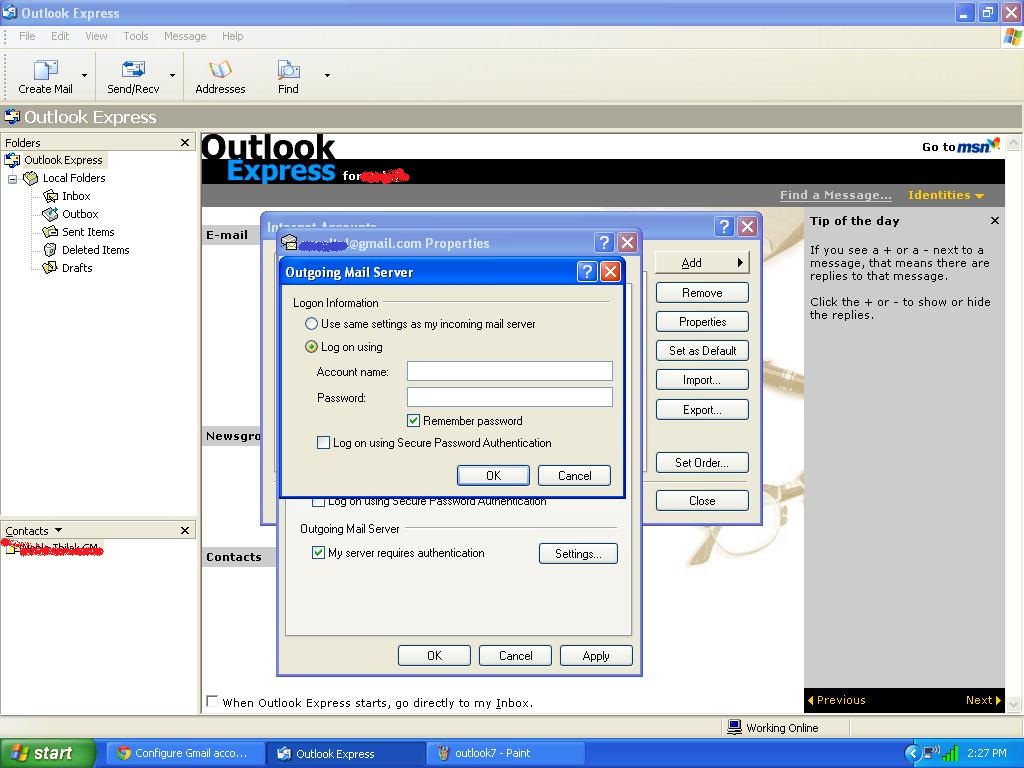
Task: Open the Addresses book icon
Action: click(220, 69)
